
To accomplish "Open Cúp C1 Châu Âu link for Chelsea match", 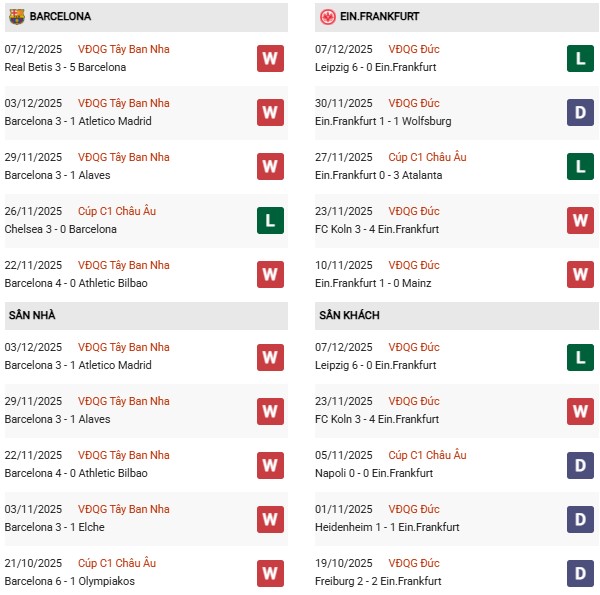I will click(116, 212).
